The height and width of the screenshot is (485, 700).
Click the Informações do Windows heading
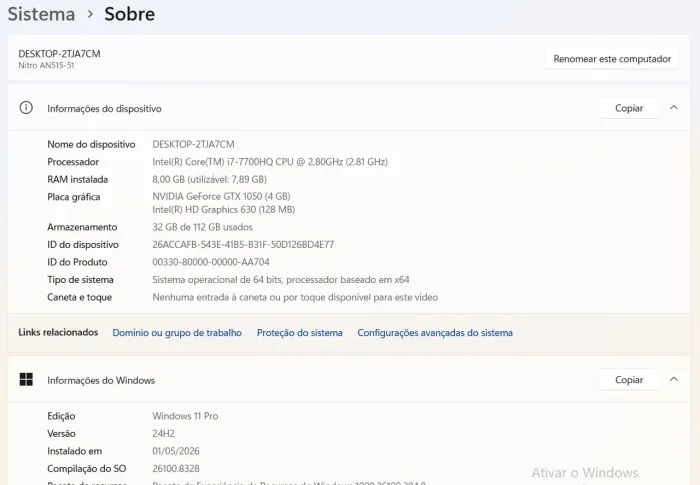click(101, 380)
